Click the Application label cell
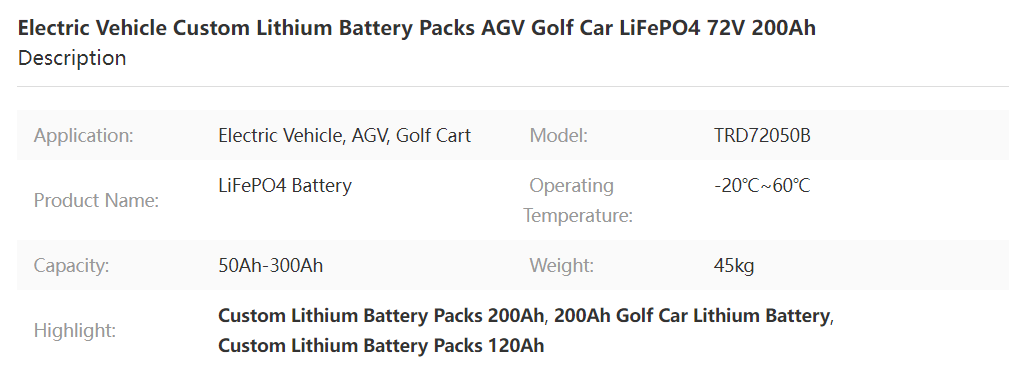Image resolution: width=1025 pixels, height=379 pixels. click(x=84, y=135)
